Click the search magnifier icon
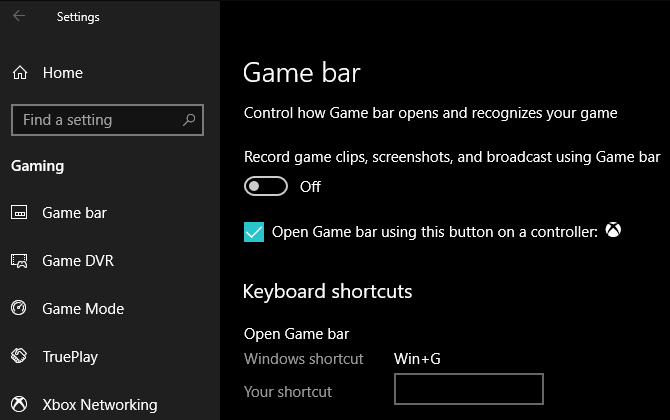This screenshot has height=420, width=670. tap(189, 120)
